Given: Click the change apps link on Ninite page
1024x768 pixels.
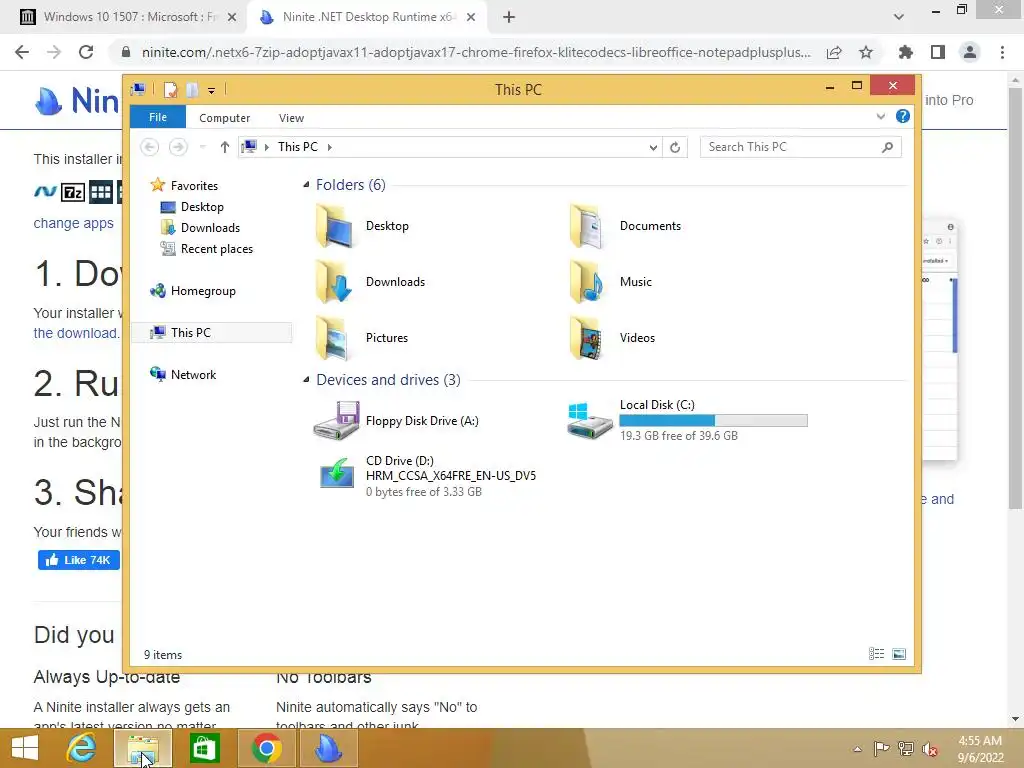Looking at the screenshot, I should pos(73,223).
